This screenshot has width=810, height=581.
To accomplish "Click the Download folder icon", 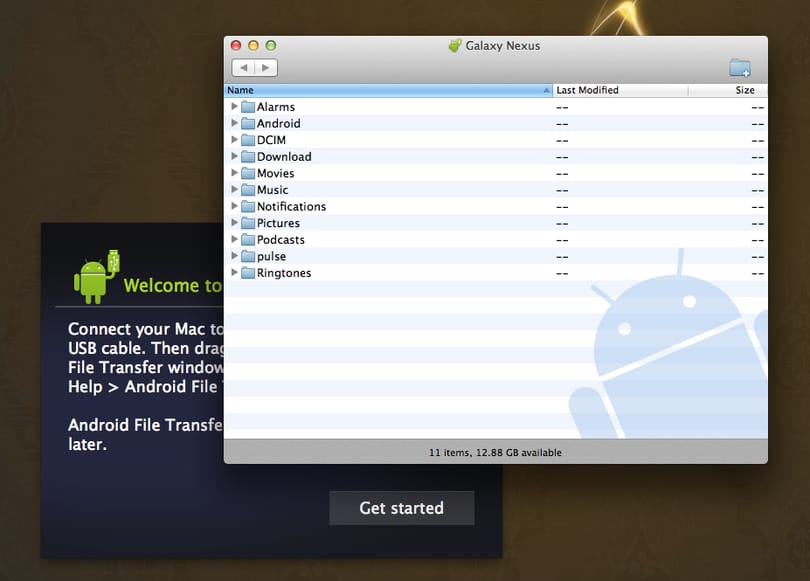I will pos(248,156).
